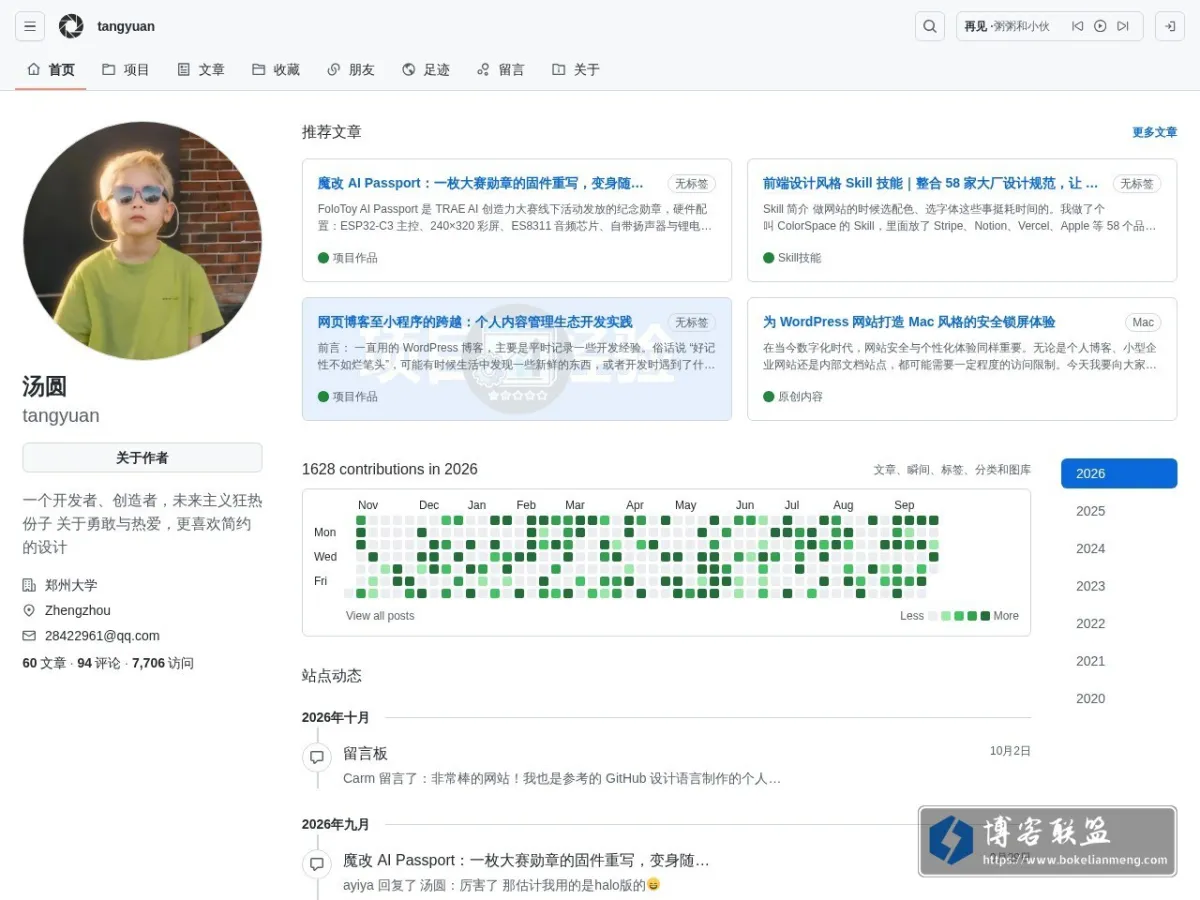The height and width of the screenshot is (900, 1200).
Task: Click the tangyuan site title
Action: tap(126, 26)
